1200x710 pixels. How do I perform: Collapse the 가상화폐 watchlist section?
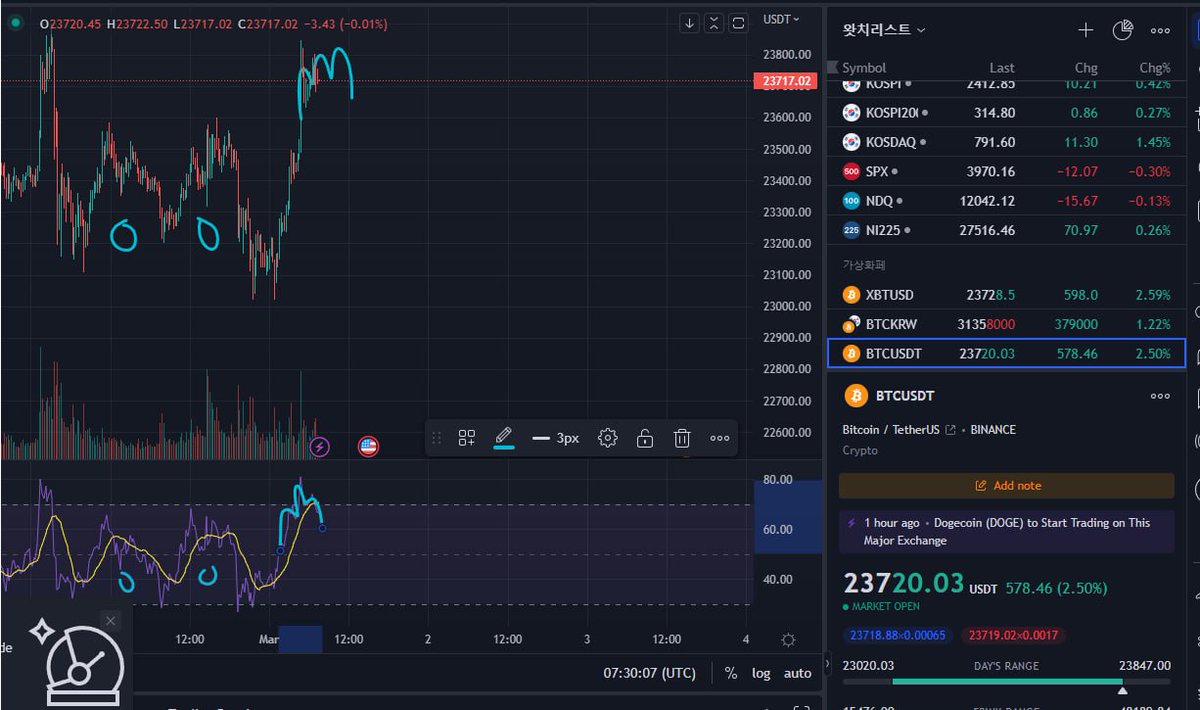click(864, 265)
